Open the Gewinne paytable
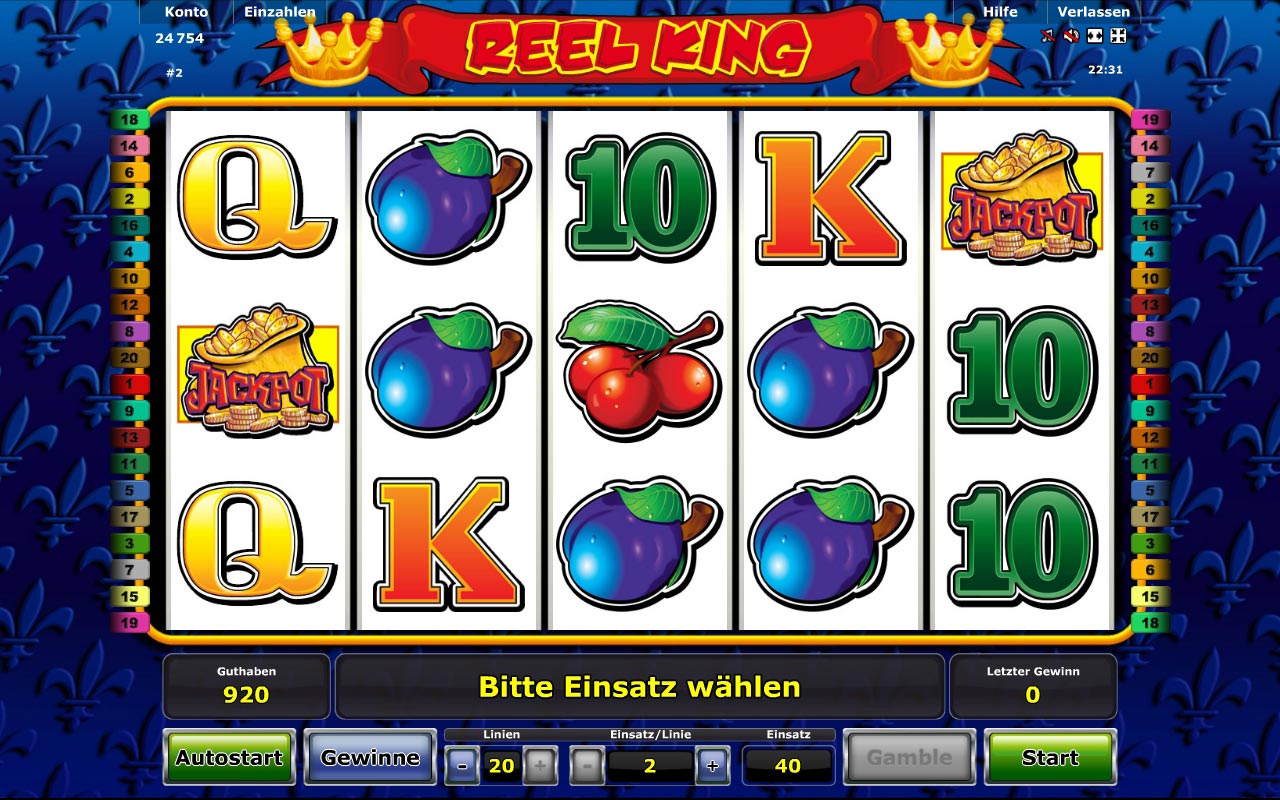 [x=370, y=758]
